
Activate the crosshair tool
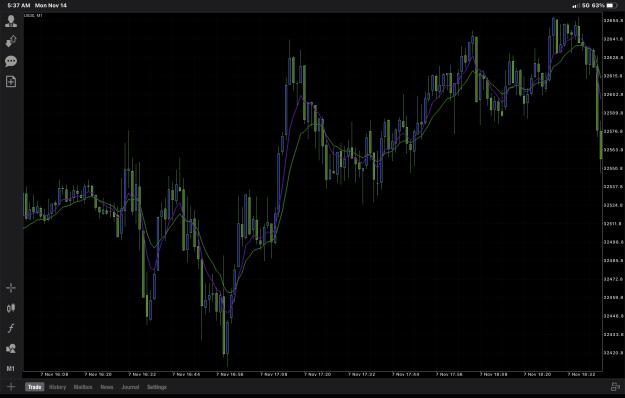(11, 288)
